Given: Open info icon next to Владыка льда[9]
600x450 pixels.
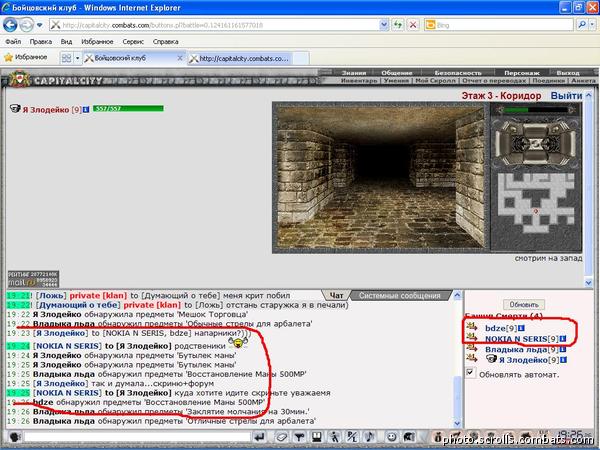Looking at the screenshot, I should (562, 349).
